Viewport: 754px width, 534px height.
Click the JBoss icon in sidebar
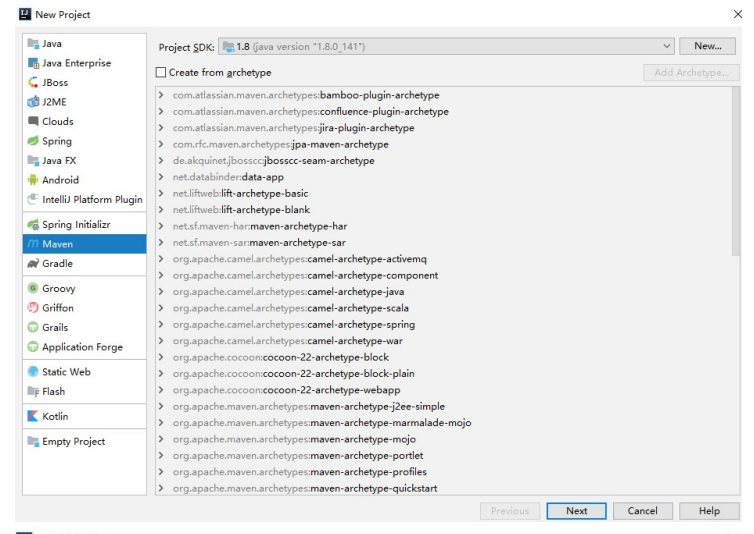[33, 82]
